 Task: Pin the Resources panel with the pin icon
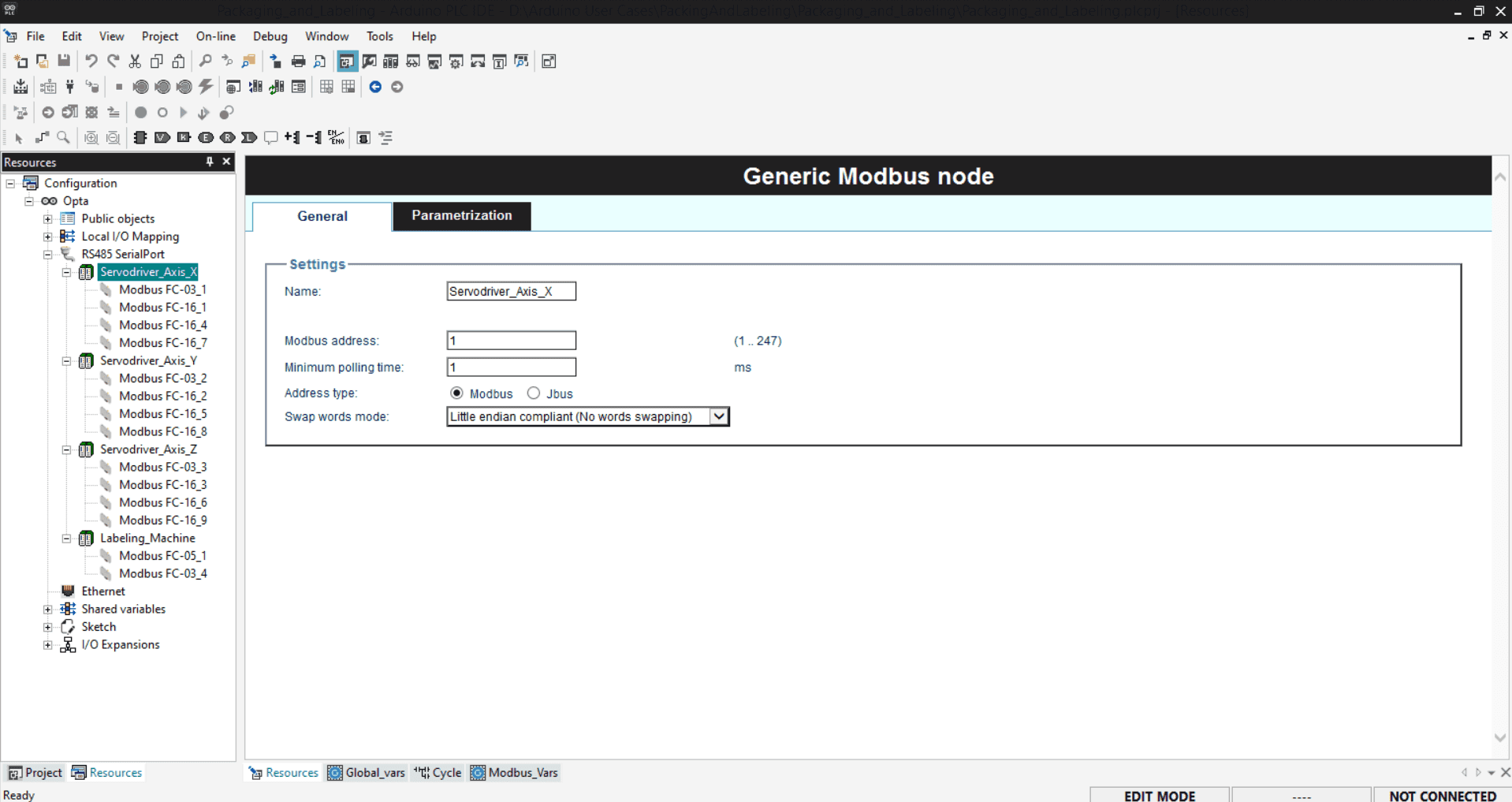pyautogui.click(x=208, y=162)
